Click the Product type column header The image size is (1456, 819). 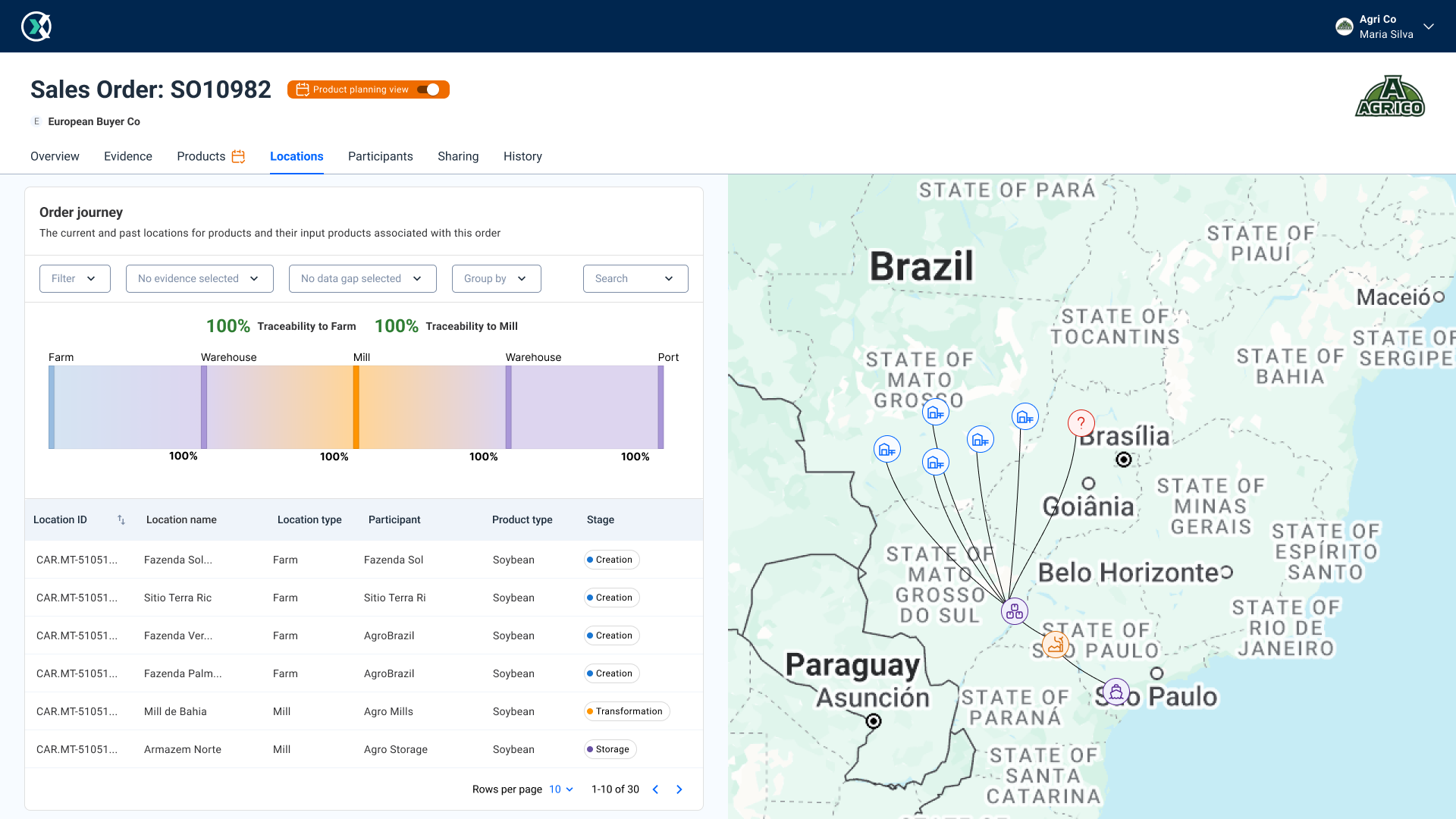point(522,519)
